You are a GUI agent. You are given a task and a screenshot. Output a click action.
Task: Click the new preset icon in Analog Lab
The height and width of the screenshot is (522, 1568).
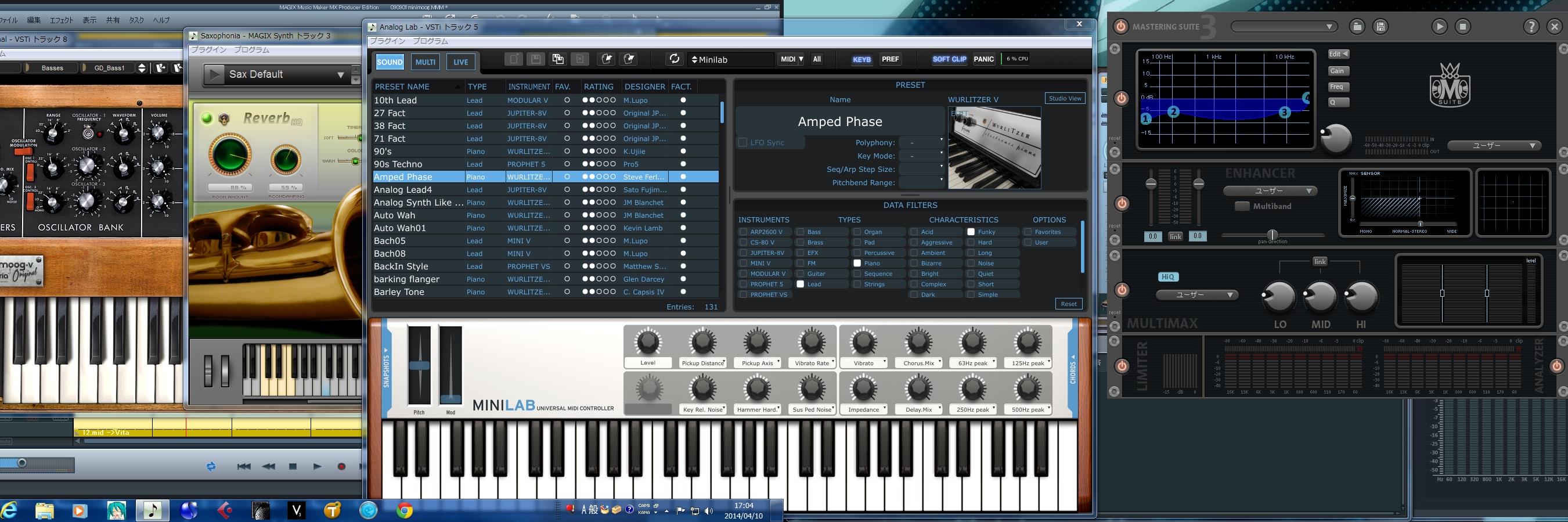point(514,59)
